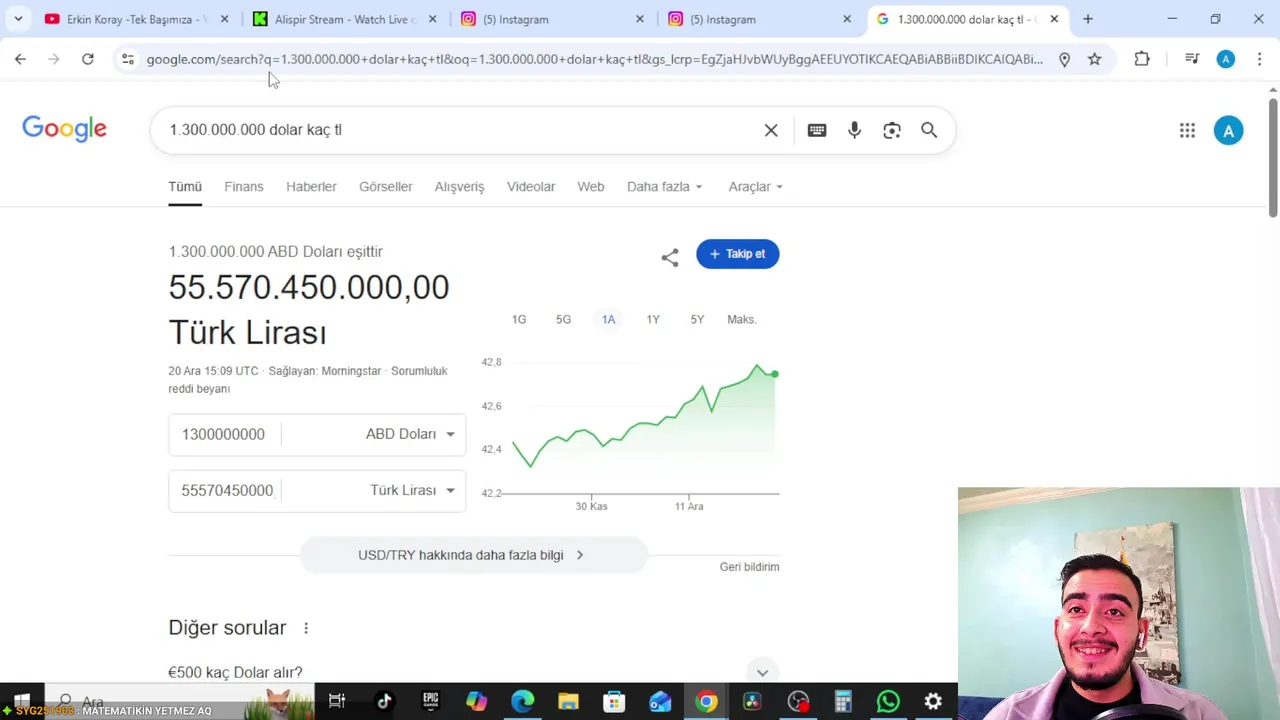Click the voice search microphone icon
This screenshot has height=720, width=1280.
pyautogui.click(x=854, y=130)
